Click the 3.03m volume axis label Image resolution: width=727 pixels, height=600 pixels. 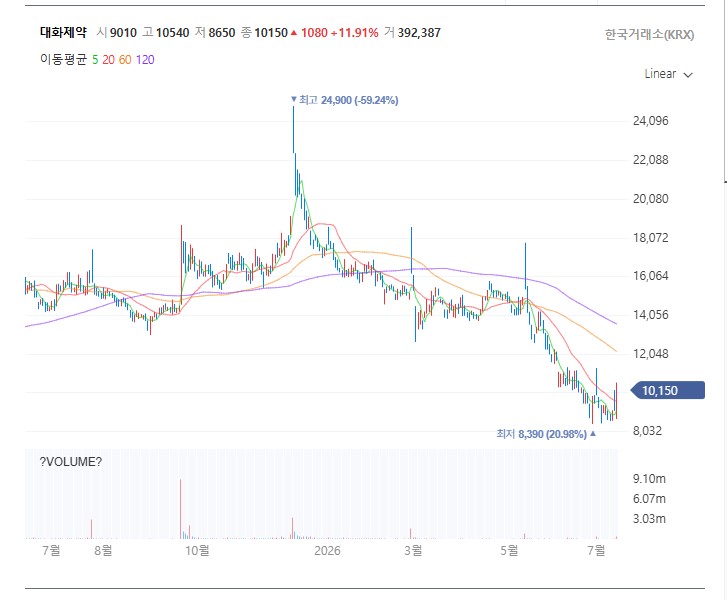[649, 518]
